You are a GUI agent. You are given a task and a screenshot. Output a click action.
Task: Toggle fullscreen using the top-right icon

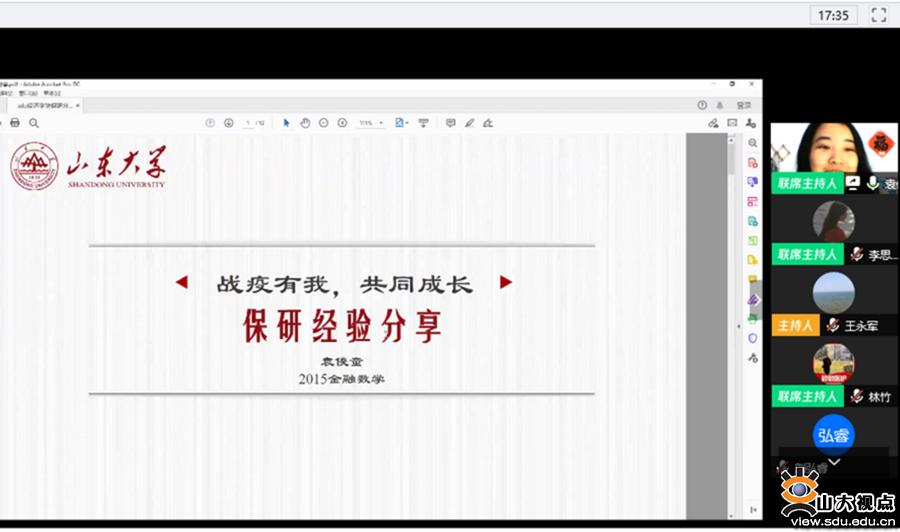pyautogui.click(x=879, y=15)
